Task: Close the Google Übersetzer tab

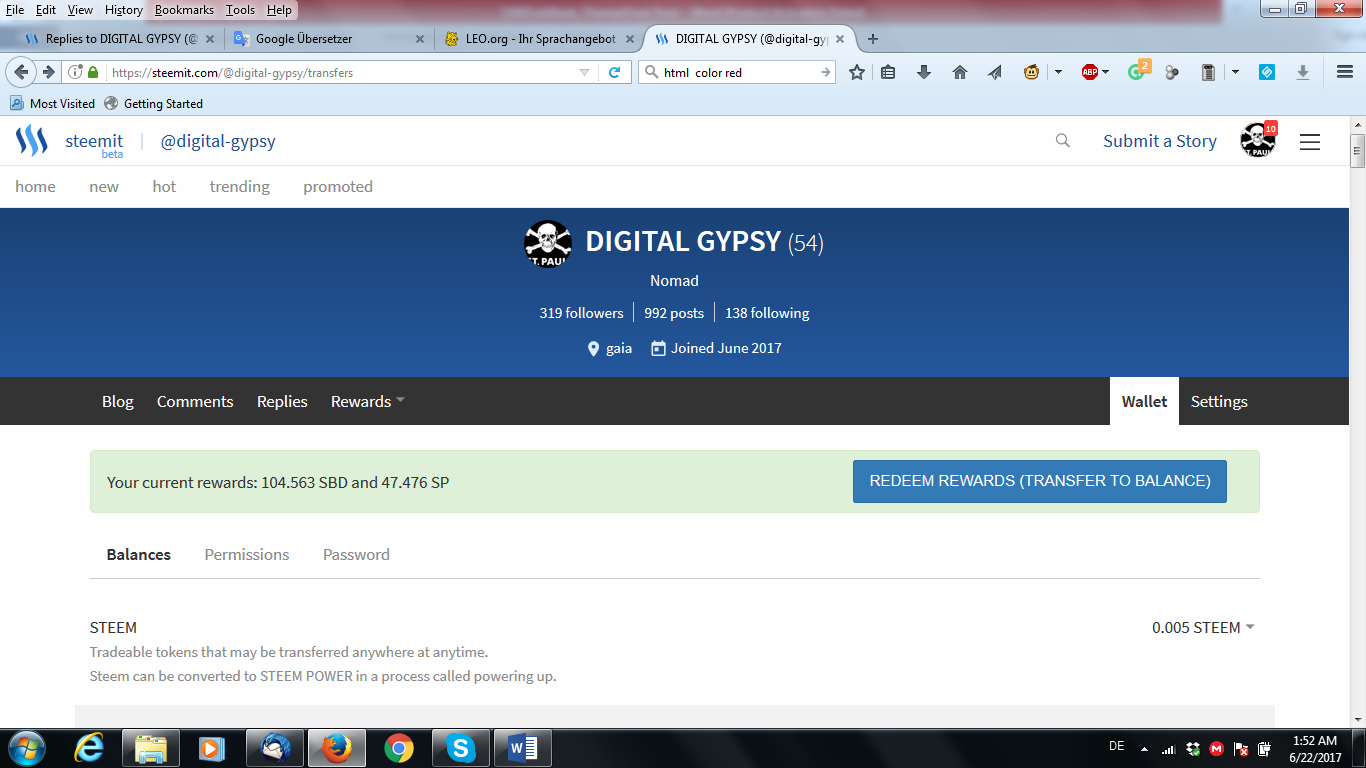Action: pyautogui.click(x=419, y=39)
